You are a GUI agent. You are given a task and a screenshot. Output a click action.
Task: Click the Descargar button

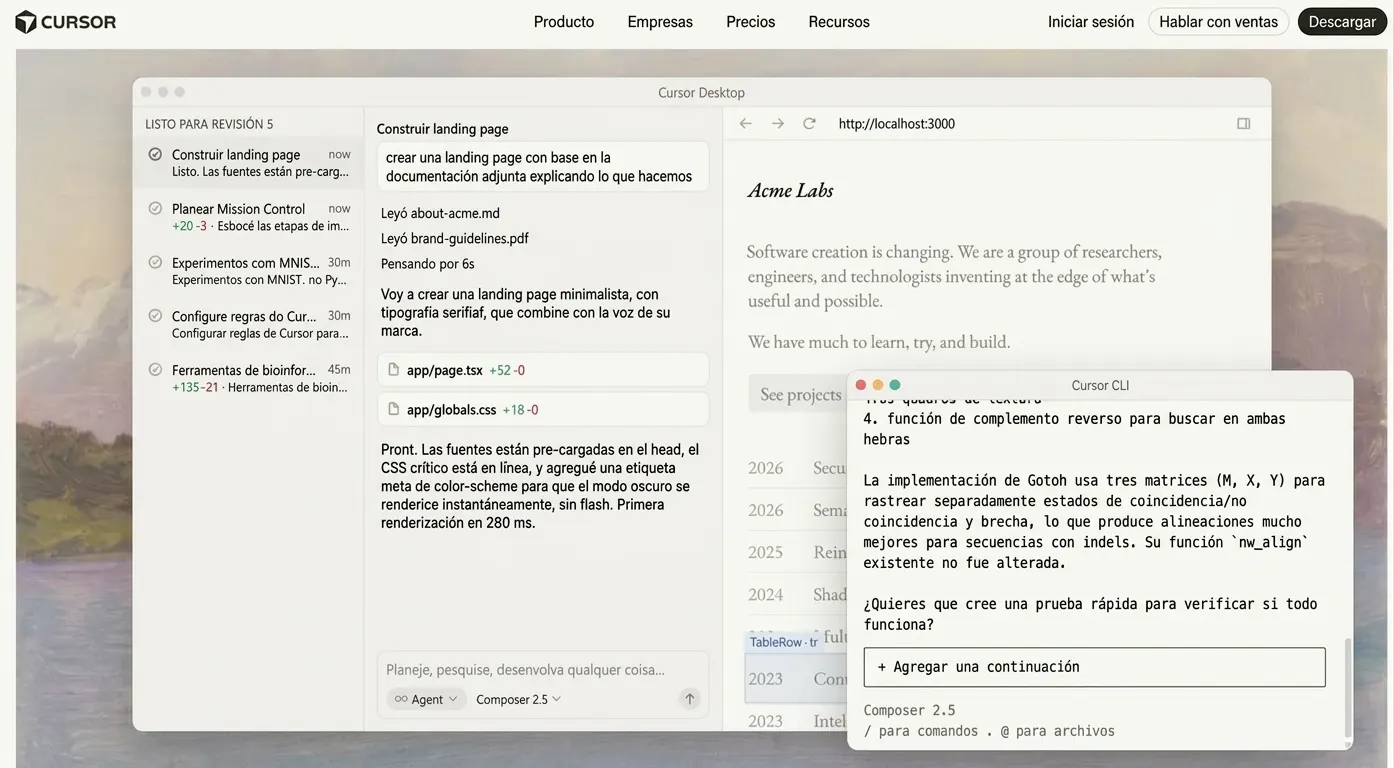pyautogui.click(x=1342, y=22)
